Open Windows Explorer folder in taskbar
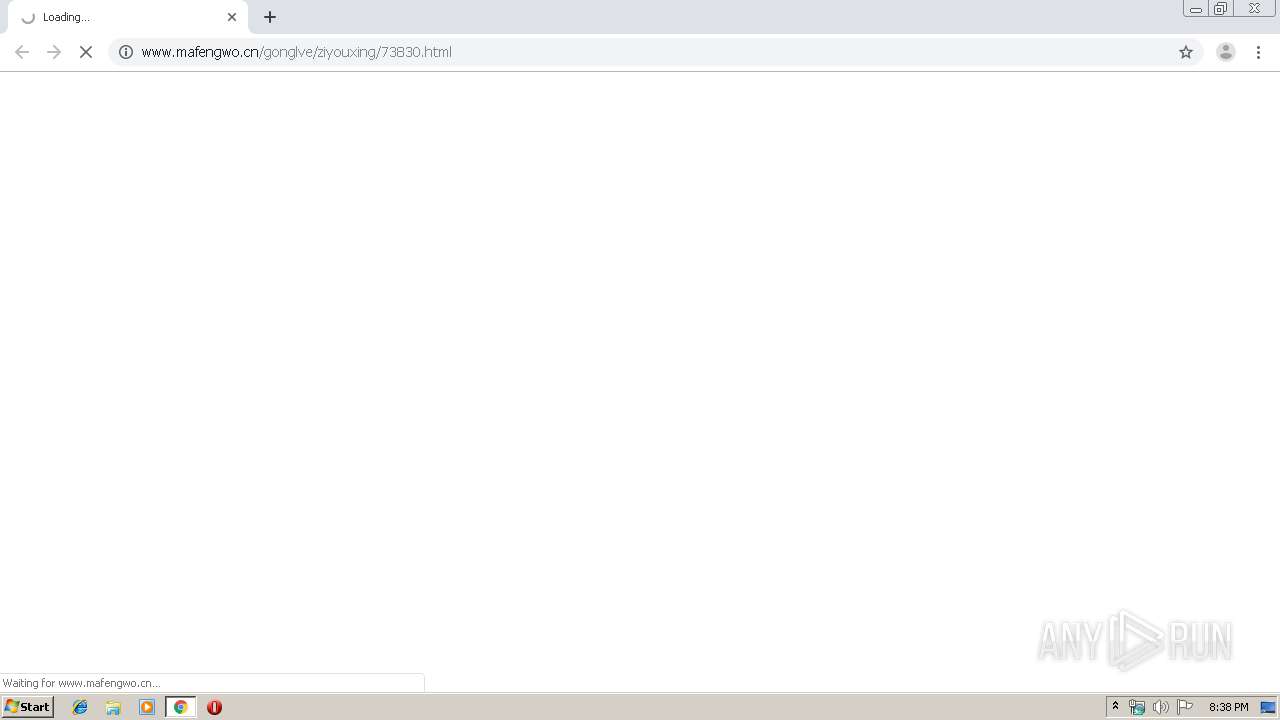This screenshot has height=720, width=1280. coord(113,707)
